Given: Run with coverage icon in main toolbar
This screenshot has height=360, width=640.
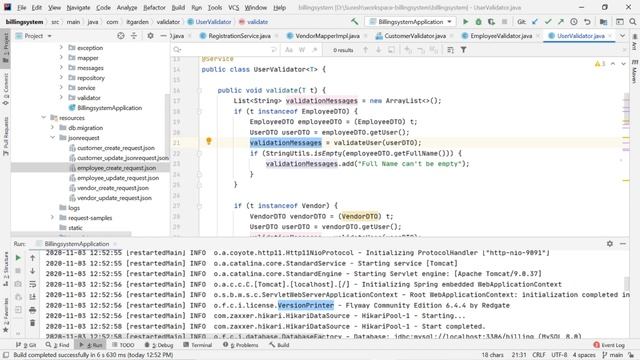Looking at the screenshot, I should (491, 22).
